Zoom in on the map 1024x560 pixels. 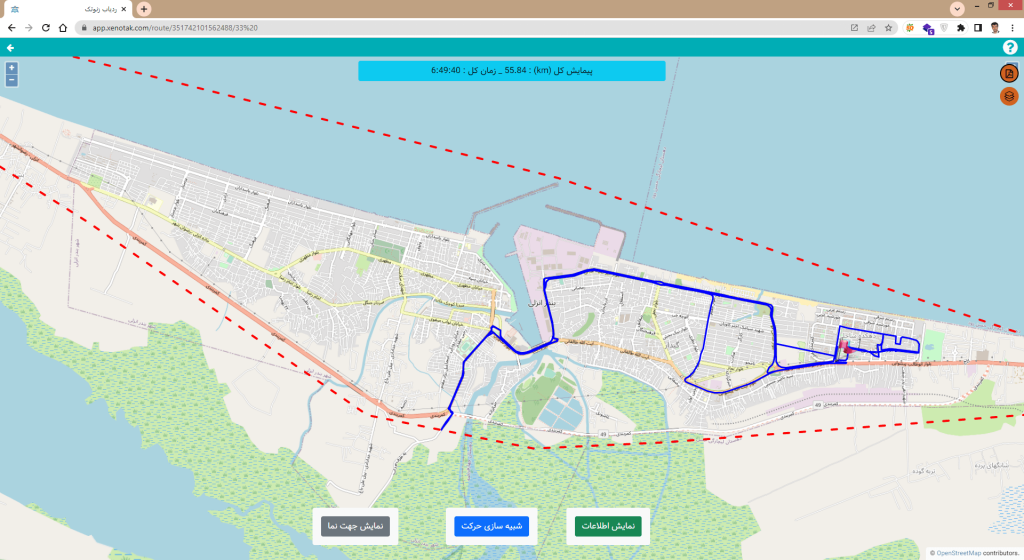11,68
